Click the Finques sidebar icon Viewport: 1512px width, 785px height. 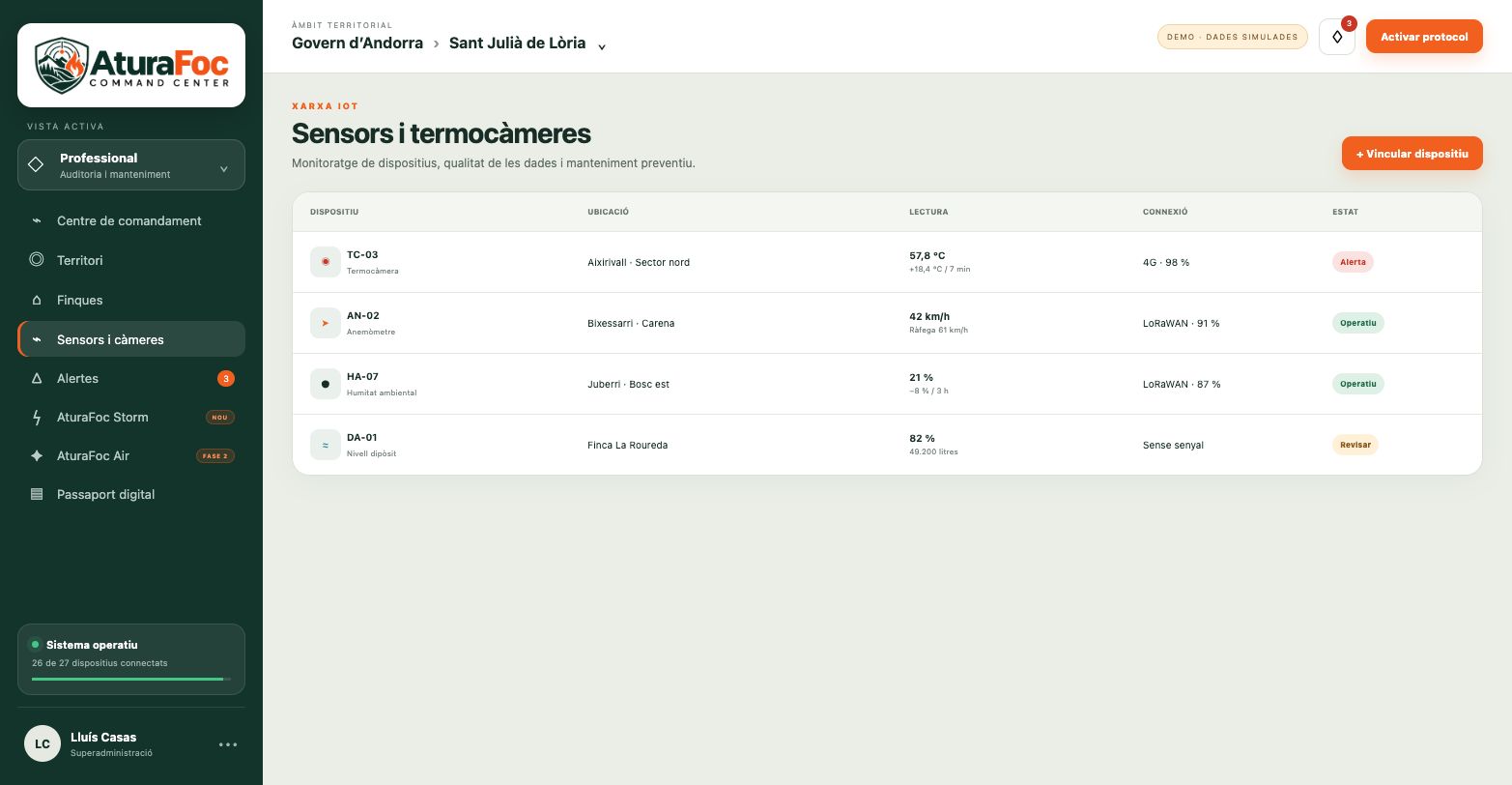[x=37, y=300]
